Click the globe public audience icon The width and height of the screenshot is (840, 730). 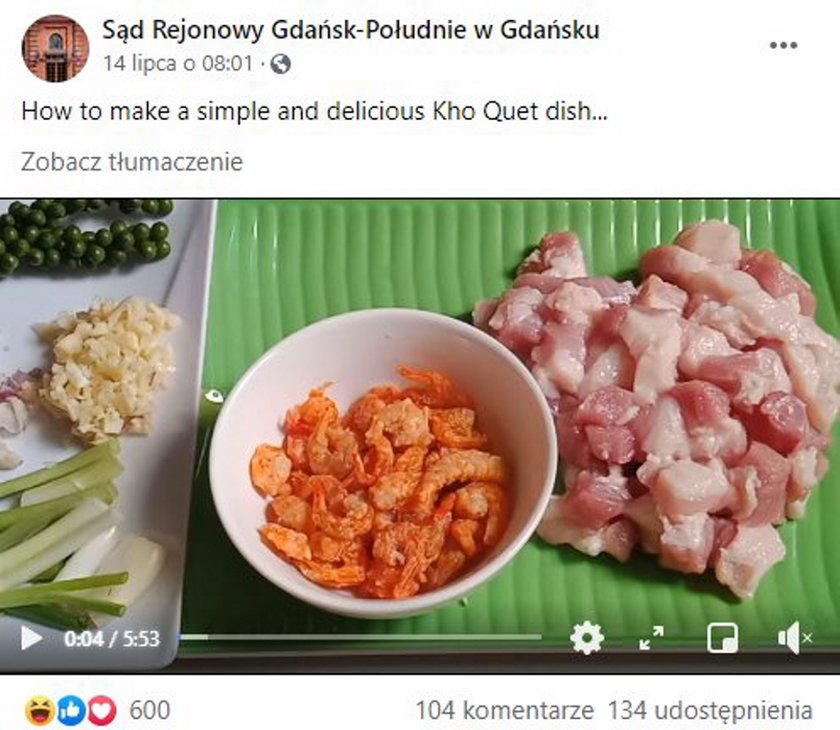[281, 64]
